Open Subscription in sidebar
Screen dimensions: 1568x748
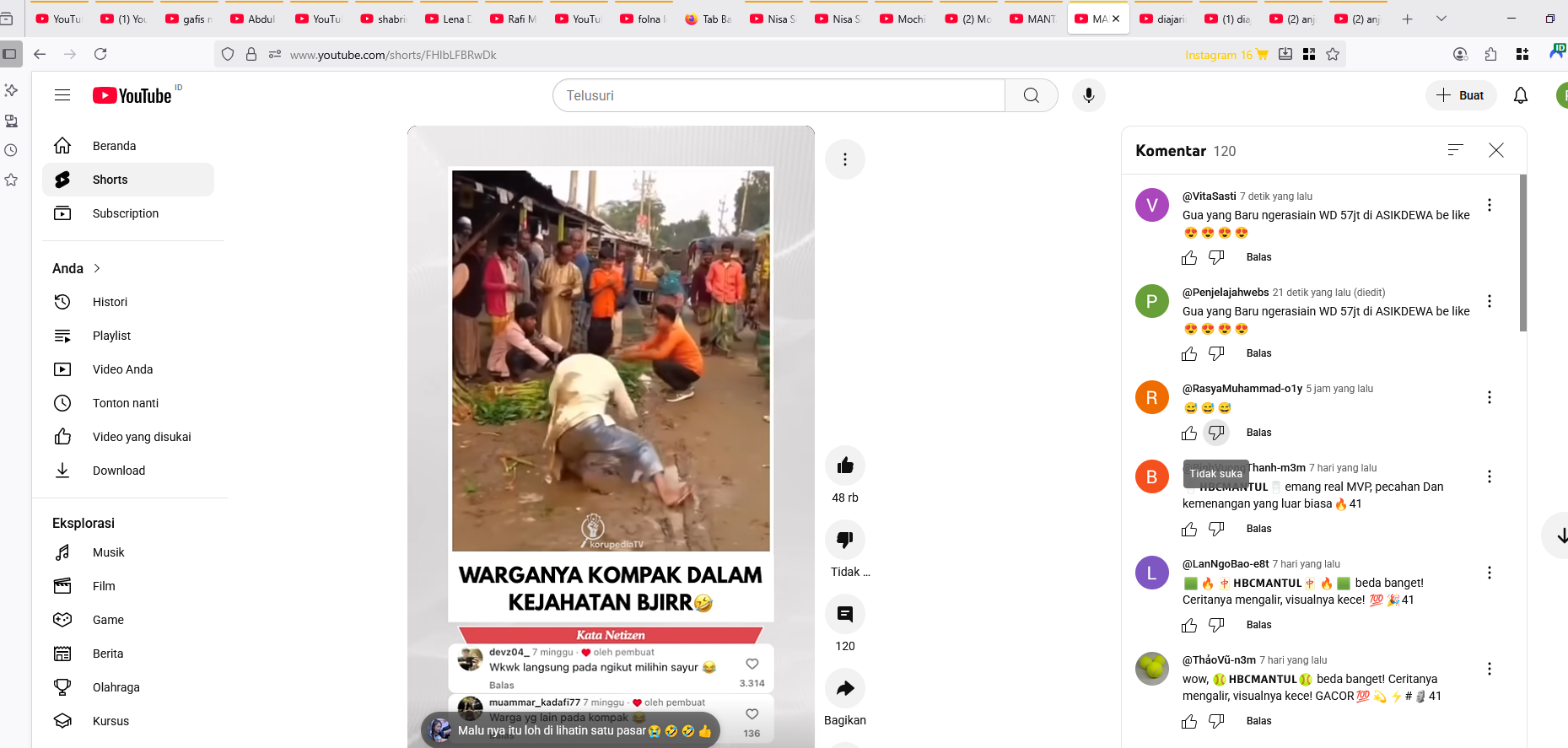tap(128, 213)
